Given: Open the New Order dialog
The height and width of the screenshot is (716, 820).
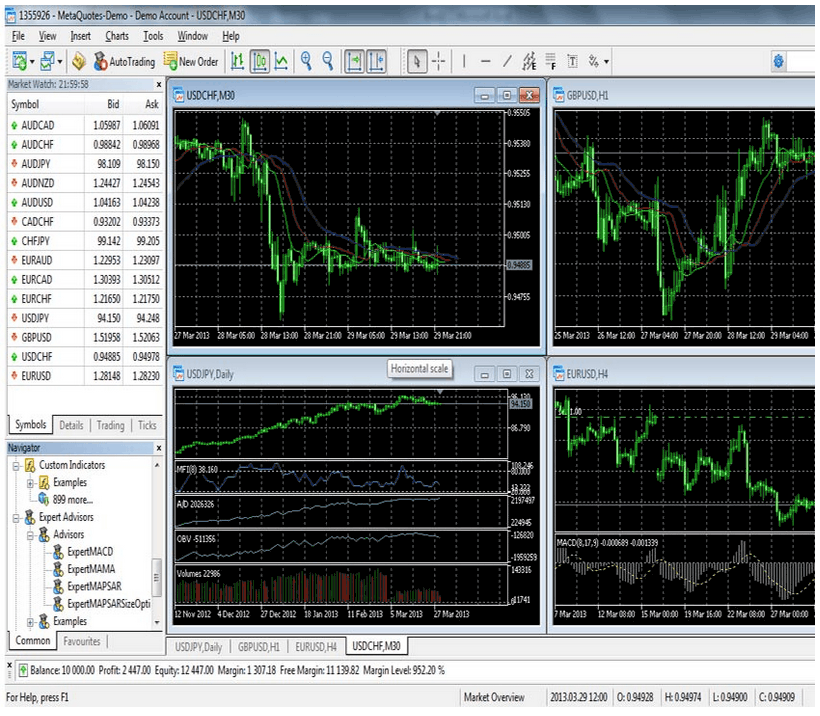Looking at the screenshot, I should tap(191, 62).
